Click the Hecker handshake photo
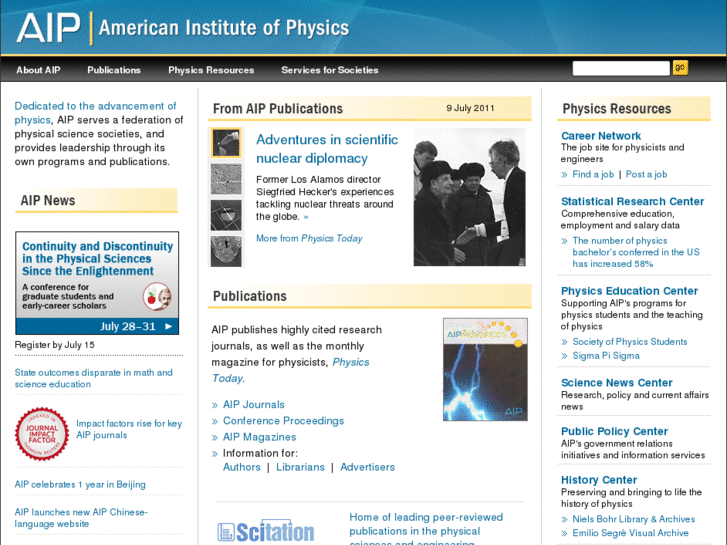 click(470, 197)
